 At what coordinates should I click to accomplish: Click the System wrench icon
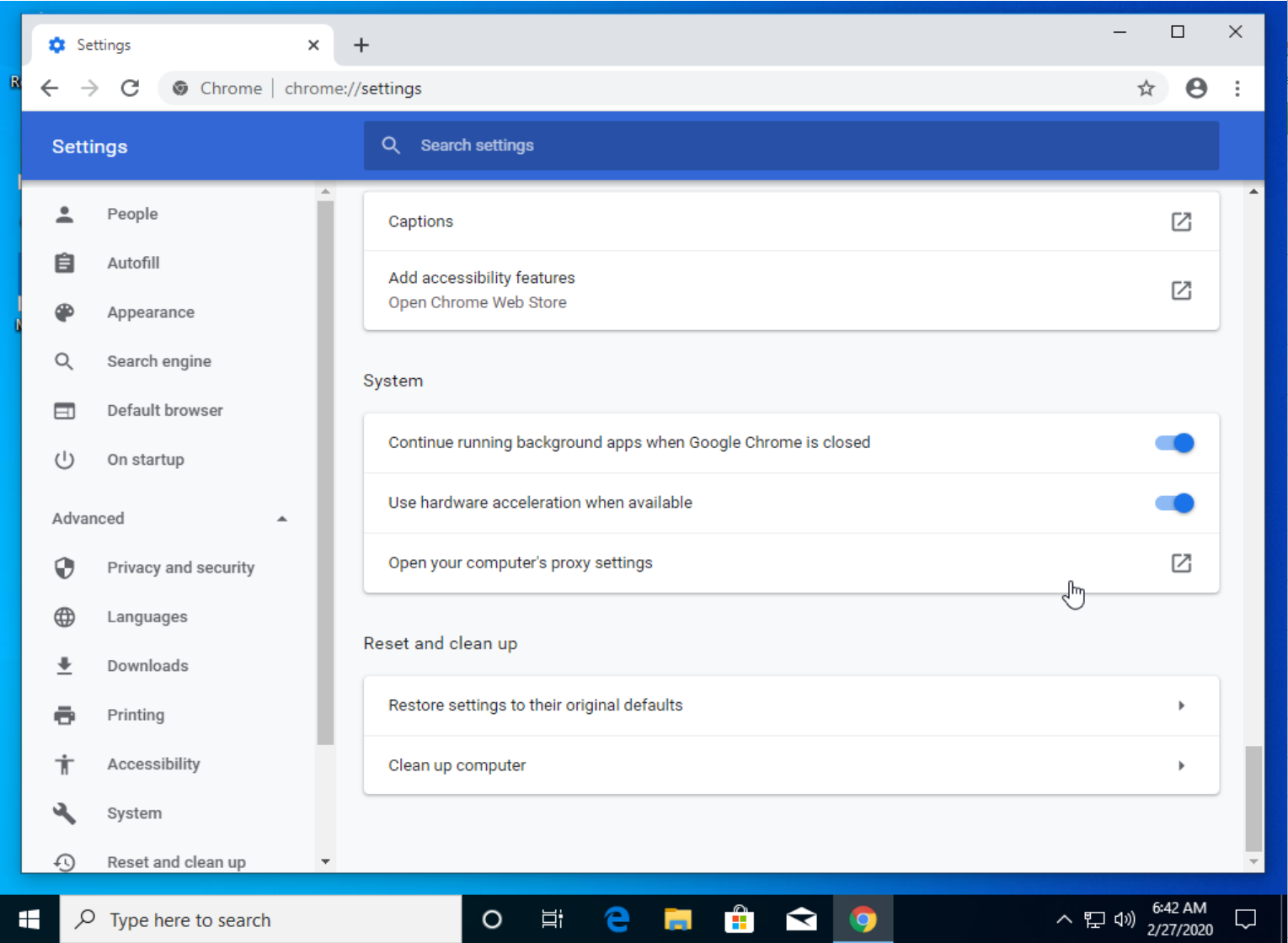(64, 813)
